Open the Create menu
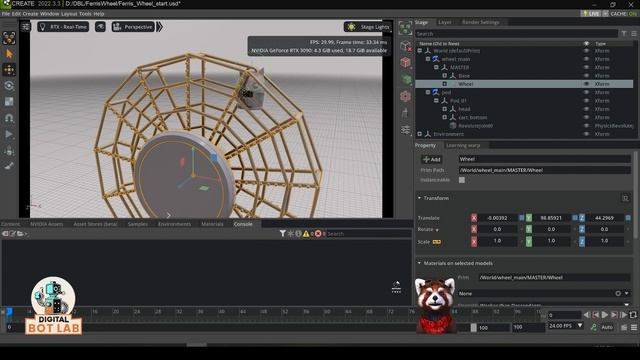The width and height of the screenshot is (640, 360). click(30, 13)
